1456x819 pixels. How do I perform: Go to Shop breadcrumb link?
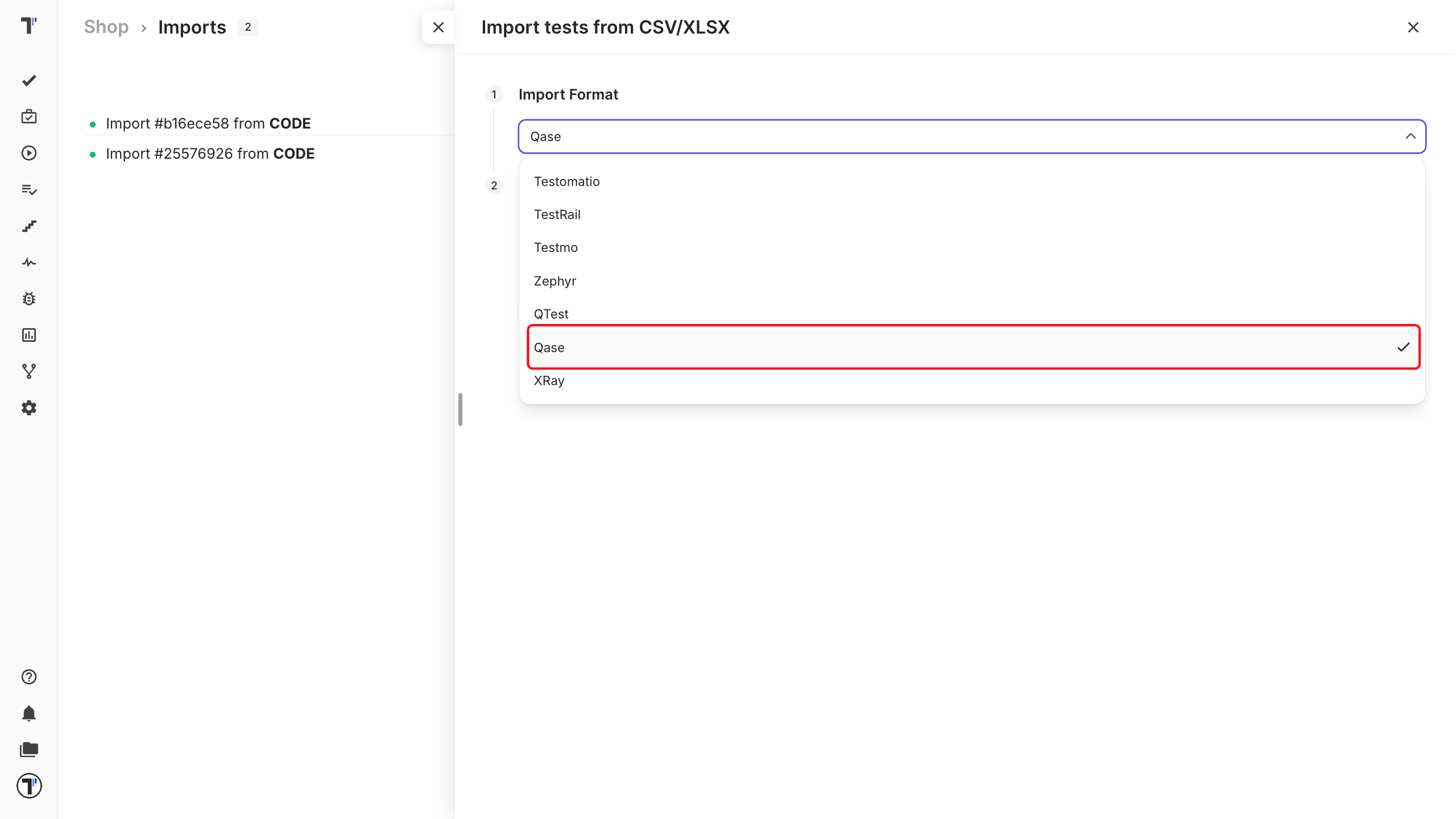[x=106, y=27]
